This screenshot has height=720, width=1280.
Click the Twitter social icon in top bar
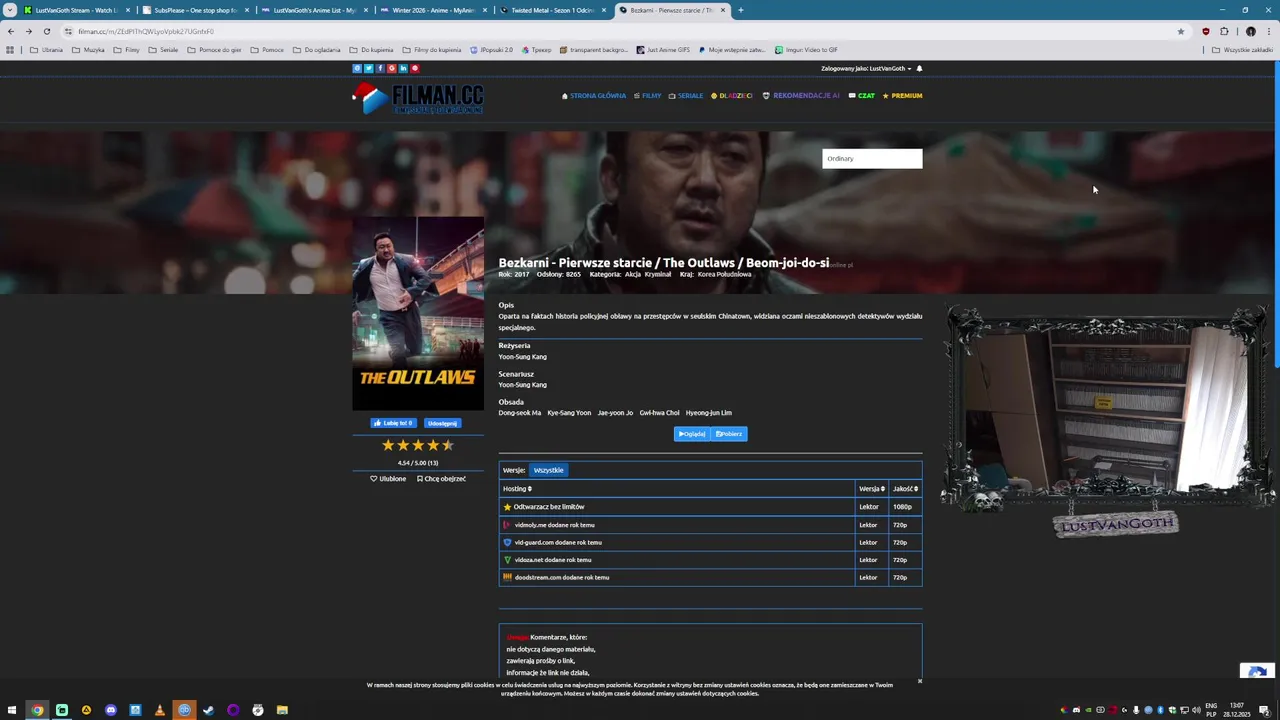coord(368,69)
